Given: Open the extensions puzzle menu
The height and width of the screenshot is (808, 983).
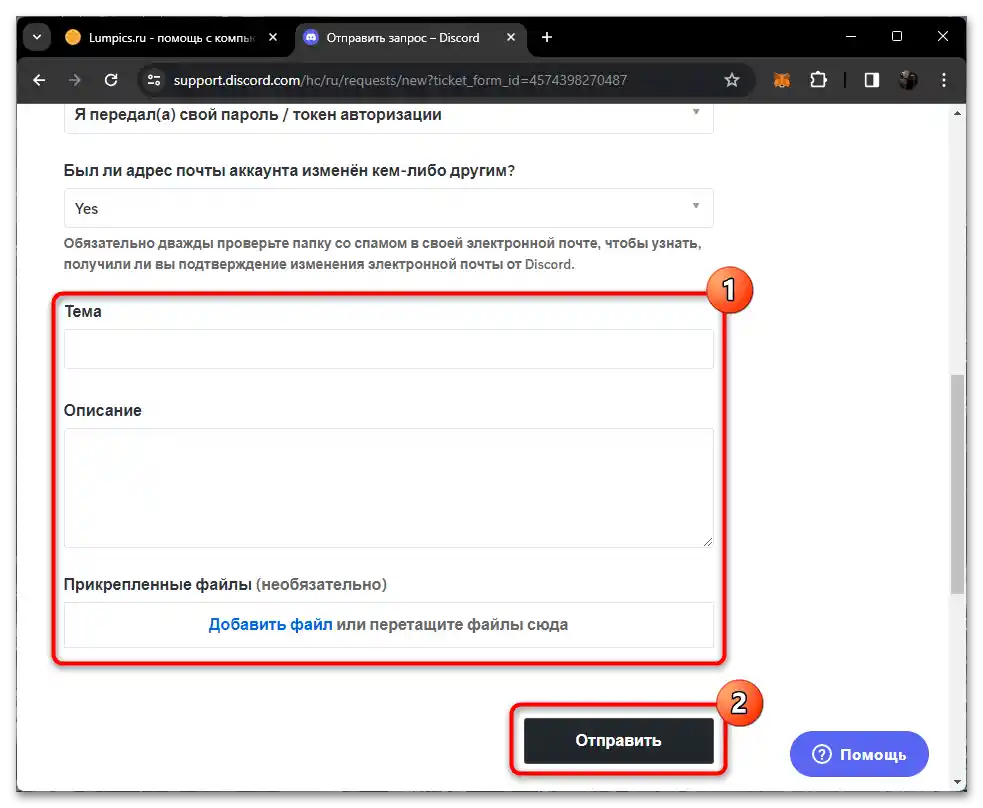Looking at the screenshot, I should 818,80.
